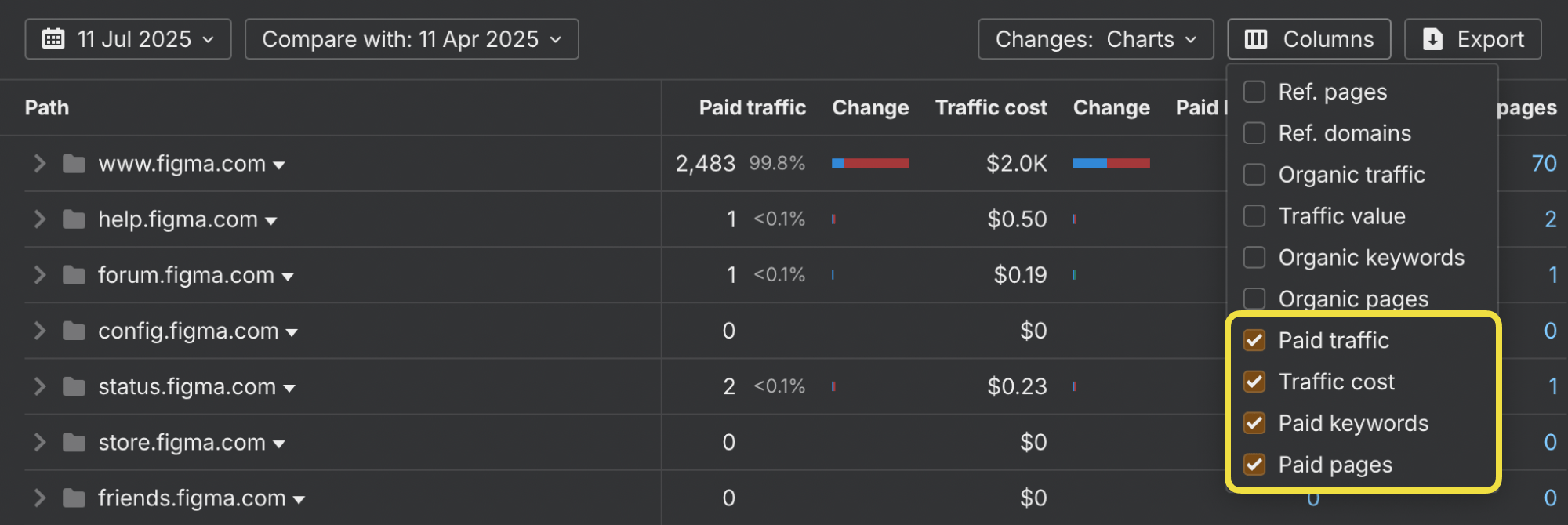Click the paid pages value 70

[x=1544, y=164]
